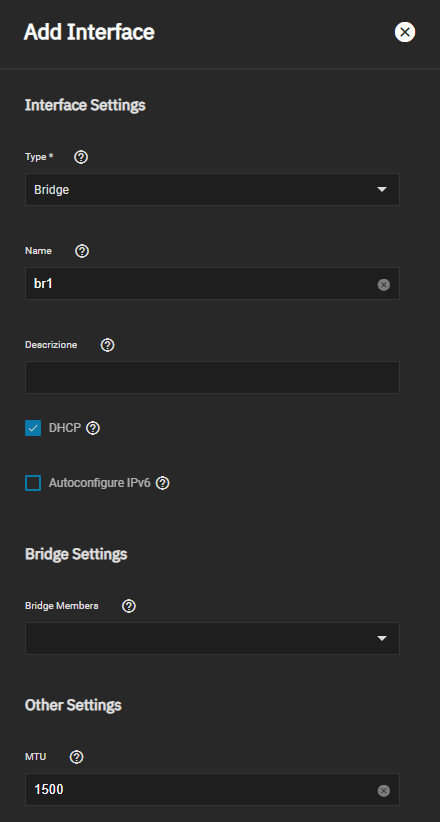
Task: Enable the Autoconfigure IPv6 checkbox
Action: 33,483
